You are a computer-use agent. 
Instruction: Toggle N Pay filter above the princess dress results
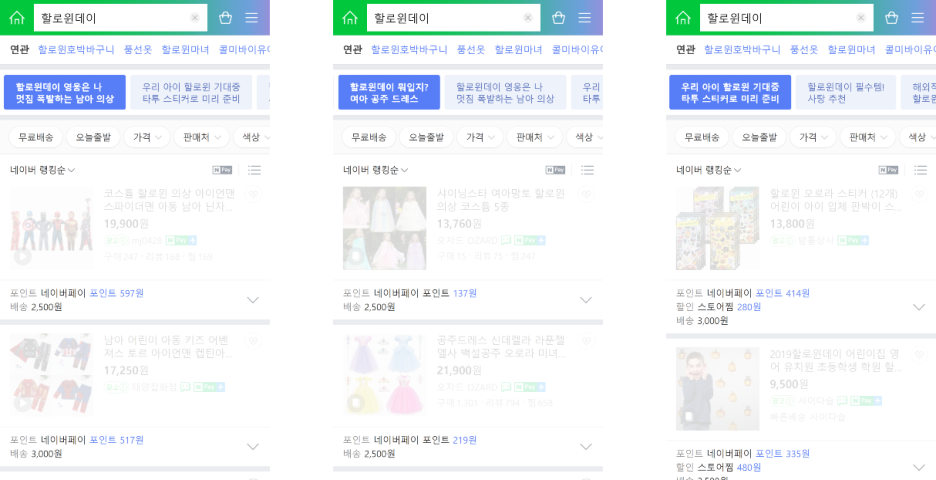click(x=555, y=170)
